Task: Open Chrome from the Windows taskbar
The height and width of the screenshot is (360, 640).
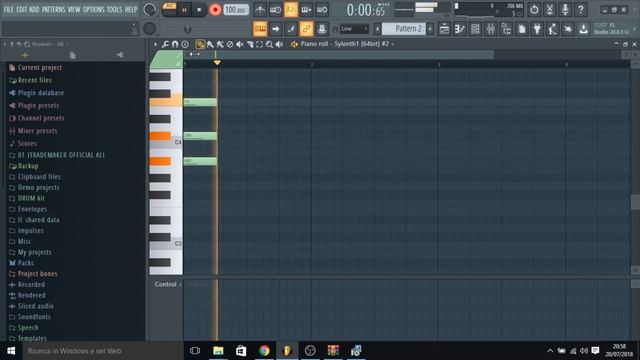Action: tap(264, 351)
